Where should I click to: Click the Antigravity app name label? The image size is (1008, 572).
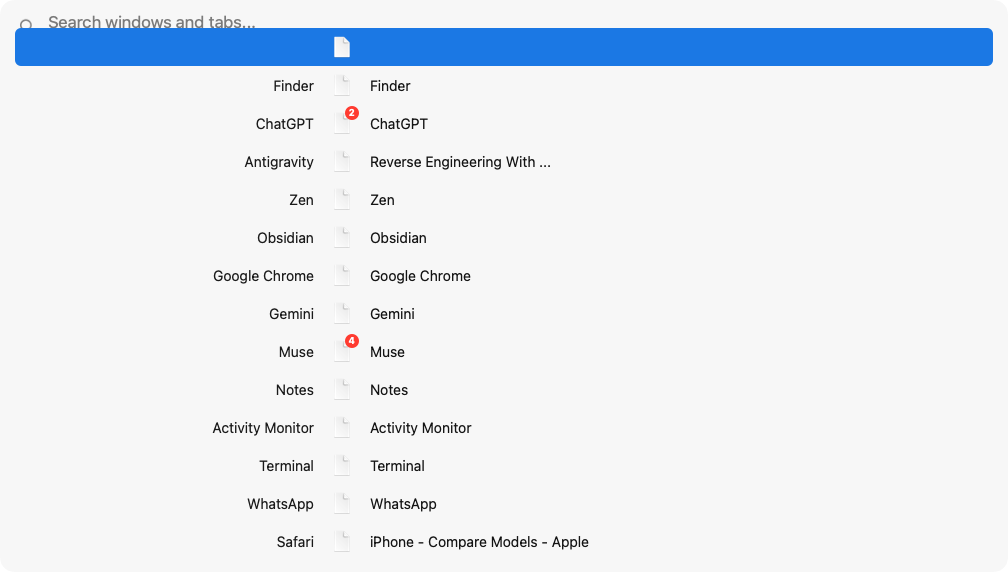point(278,161)
